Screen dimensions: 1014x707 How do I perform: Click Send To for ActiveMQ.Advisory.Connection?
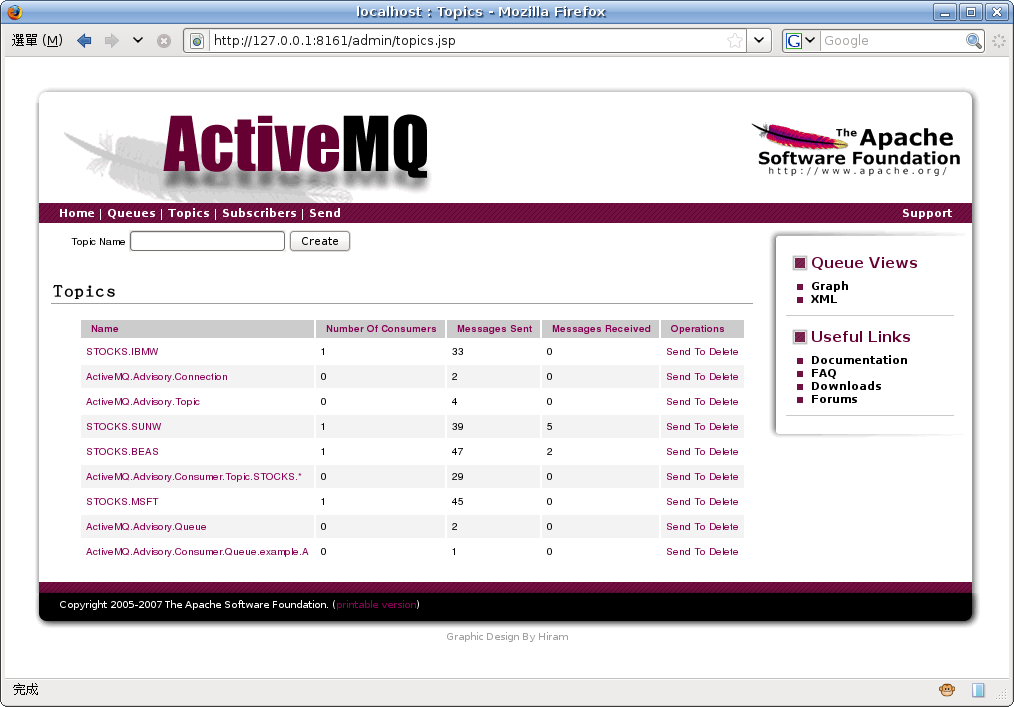[x=685, y=376]
